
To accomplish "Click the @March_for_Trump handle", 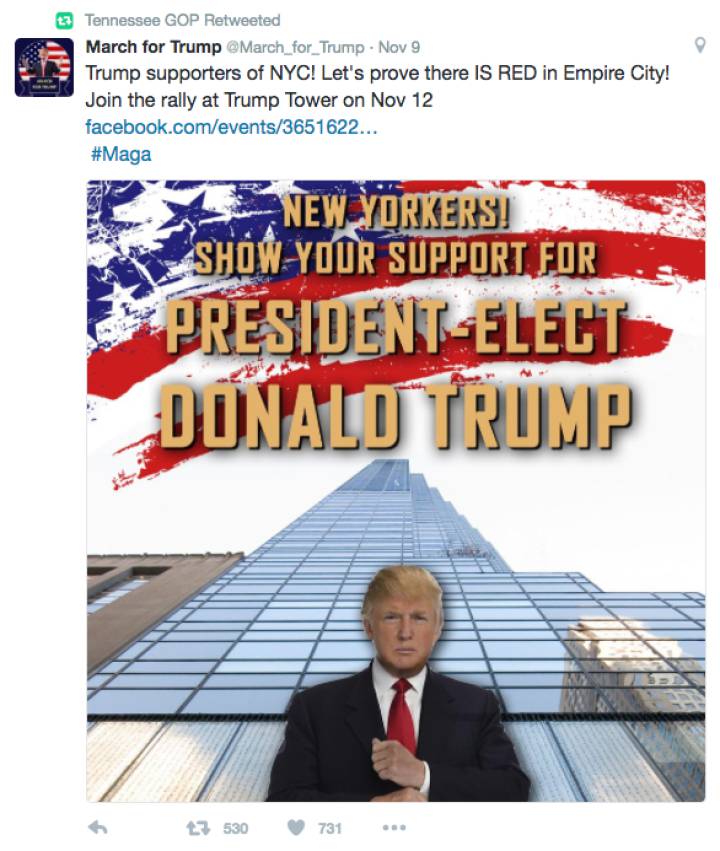I will click(x=295, y=48).
